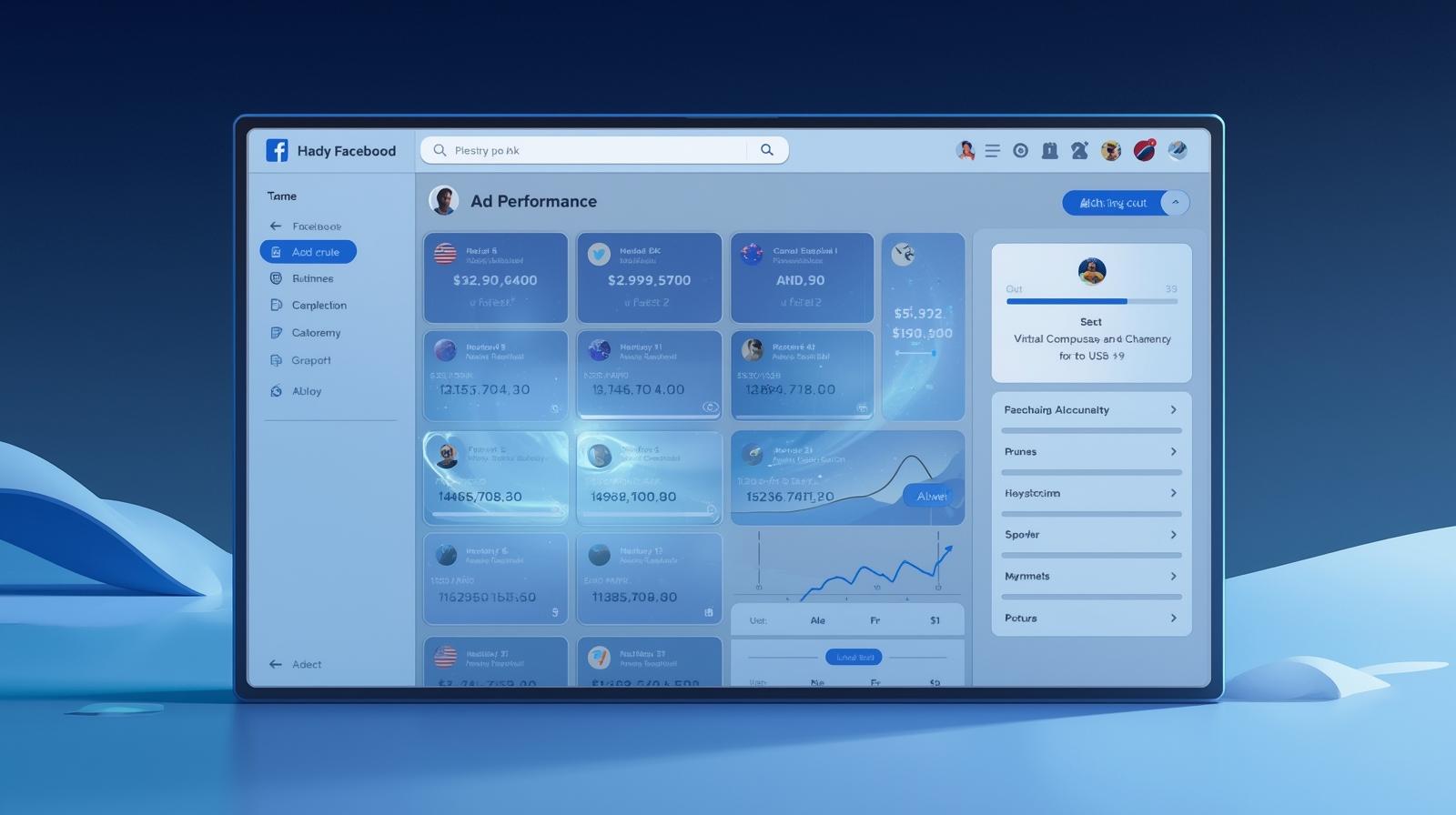
Task: Click the circular target icon in header
Action: pyautogui.click(x=1020, y=151)
